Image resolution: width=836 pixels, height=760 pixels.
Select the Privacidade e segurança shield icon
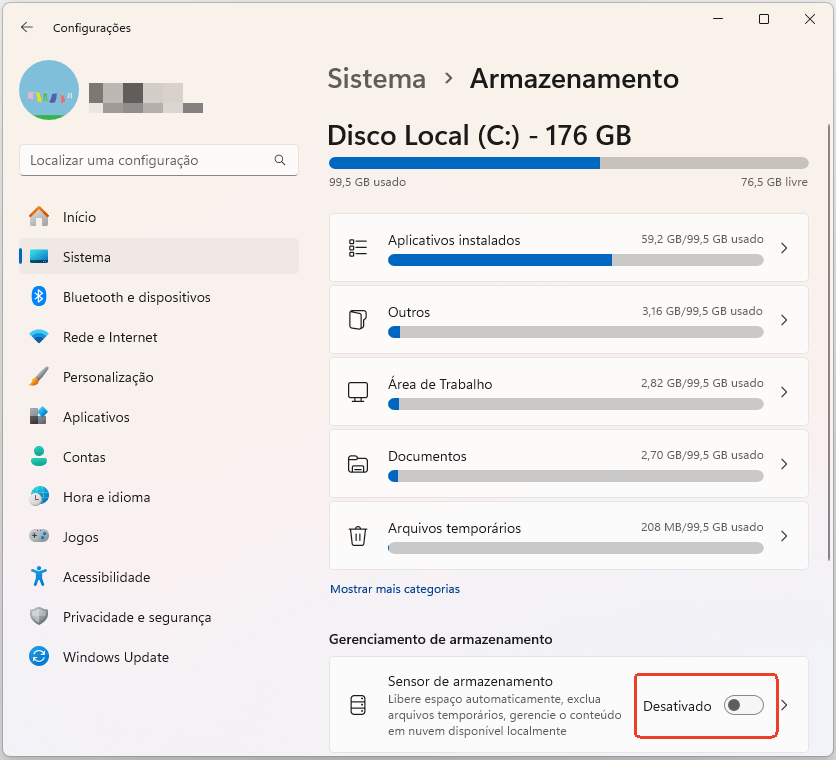(37, 617)
